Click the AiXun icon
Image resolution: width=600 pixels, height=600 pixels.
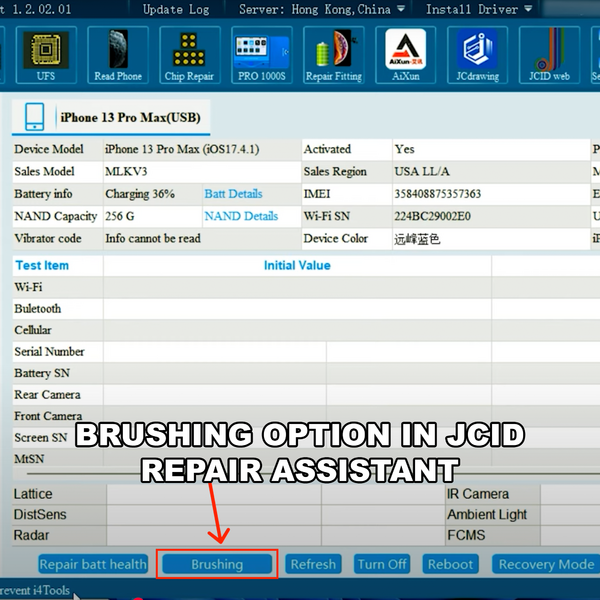(406, 53)
